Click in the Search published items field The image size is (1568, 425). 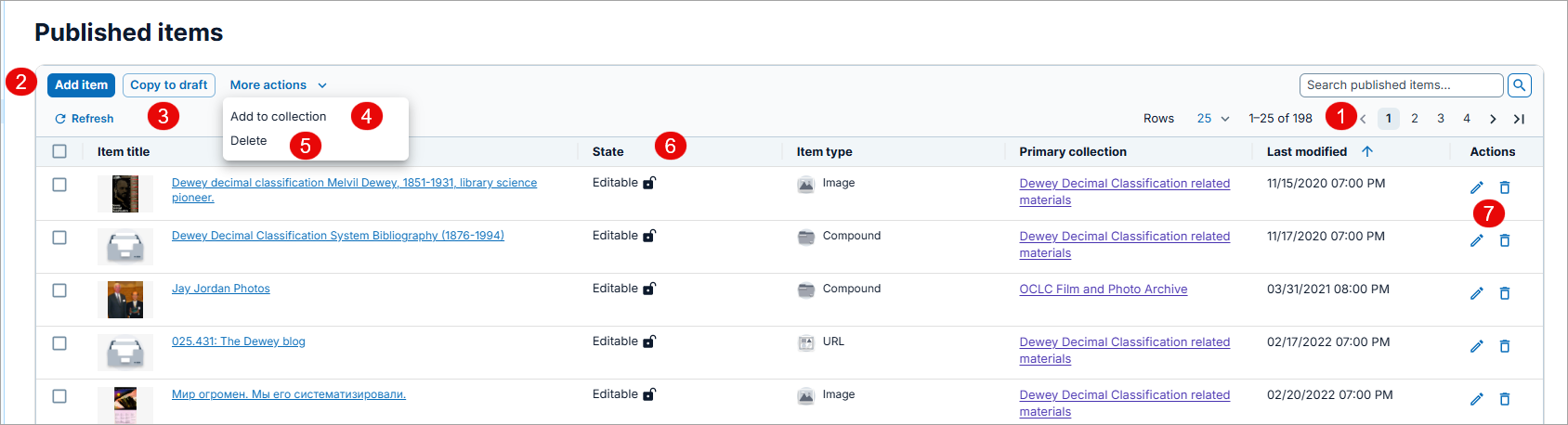pyautogui.click(x=1401, y=85)
